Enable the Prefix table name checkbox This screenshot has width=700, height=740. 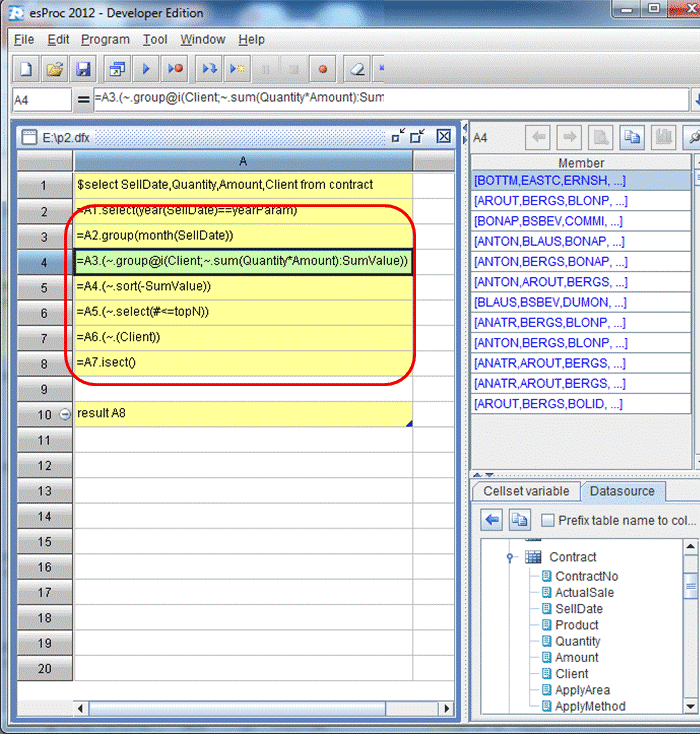[x=548, y=520]
